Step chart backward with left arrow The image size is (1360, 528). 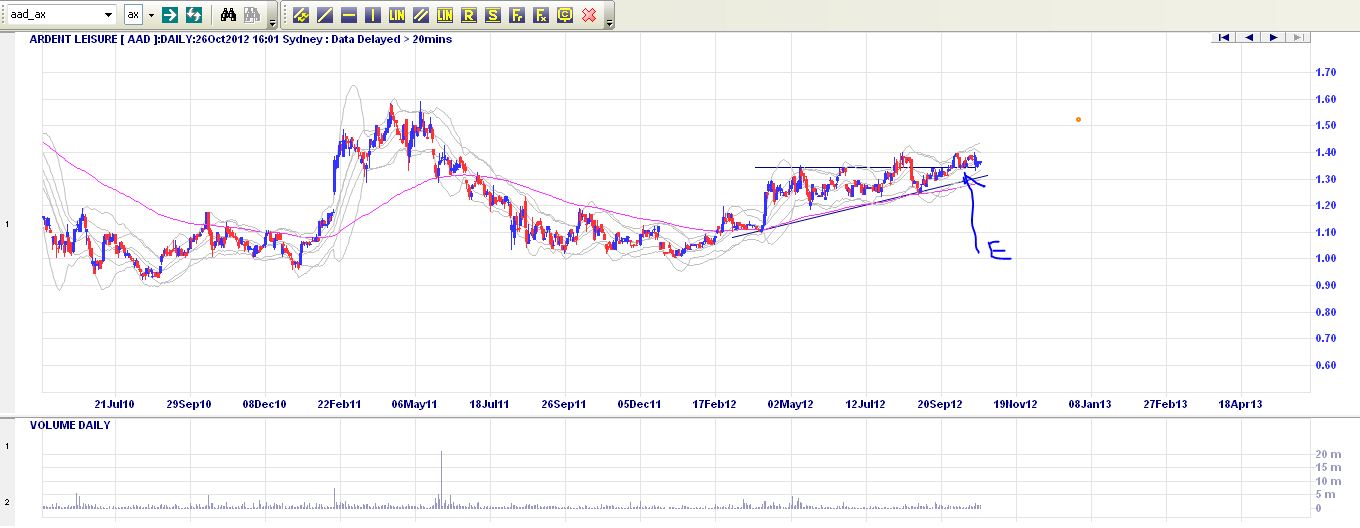pyautogui.click(x=1249, y=37)
